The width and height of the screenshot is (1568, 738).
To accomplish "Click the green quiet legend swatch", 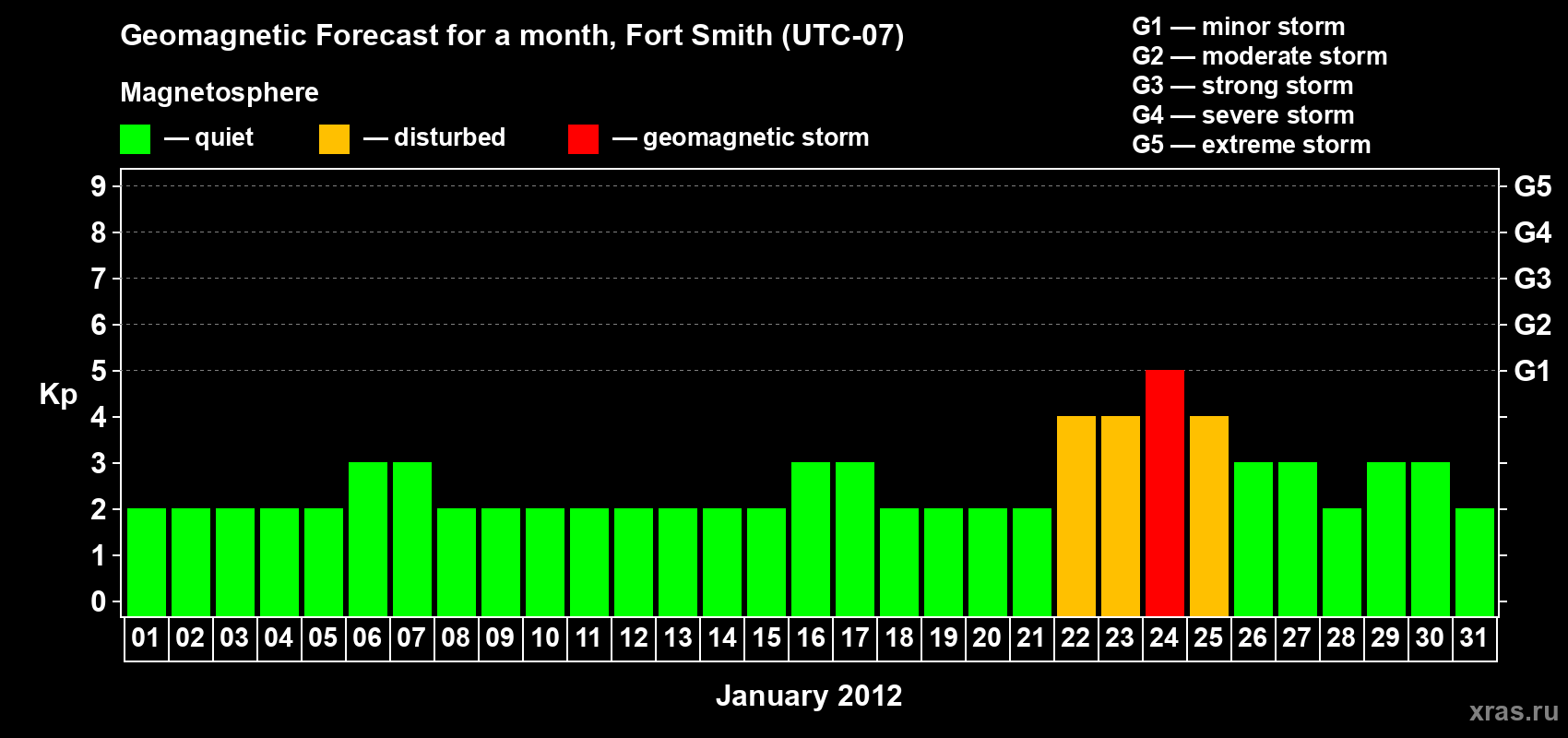I will 135,139.
